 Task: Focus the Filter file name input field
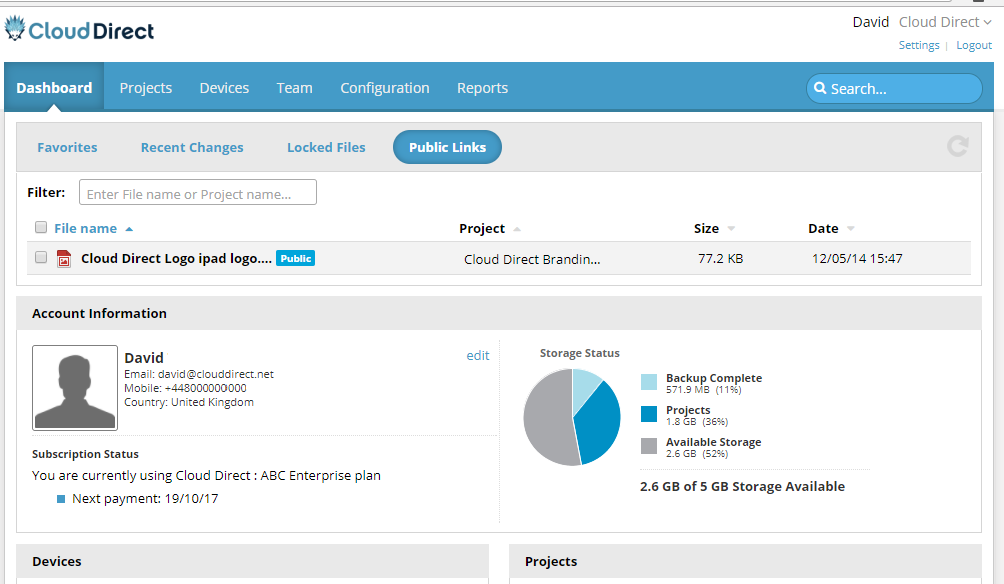click(x=198, y=192)
